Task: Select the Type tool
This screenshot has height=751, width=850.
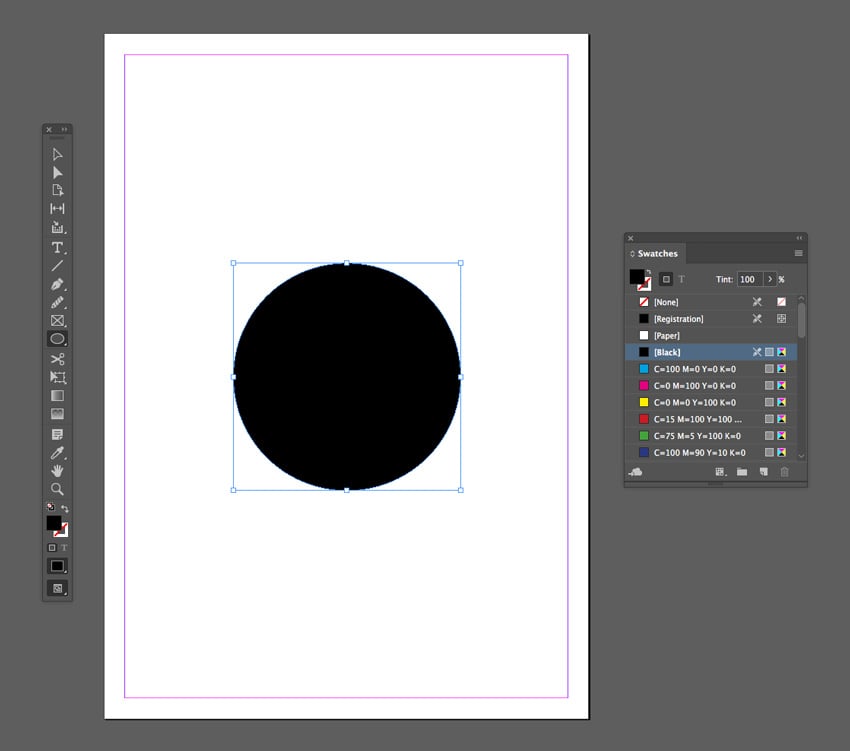Action: (x=57, y=246)
